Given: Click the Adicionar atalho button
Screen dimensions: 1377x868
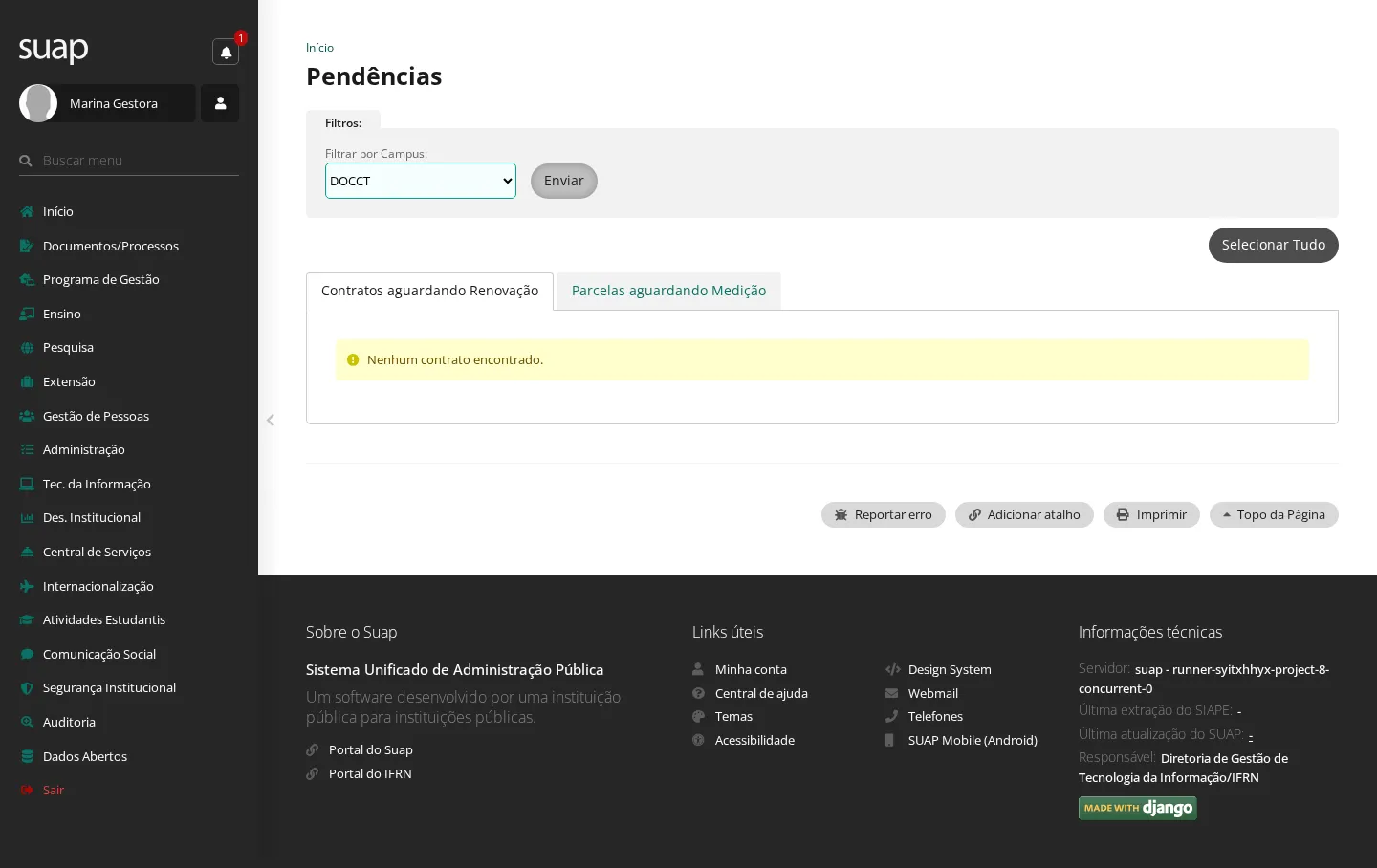Looking at the screenshot, I should point(1024,514).
